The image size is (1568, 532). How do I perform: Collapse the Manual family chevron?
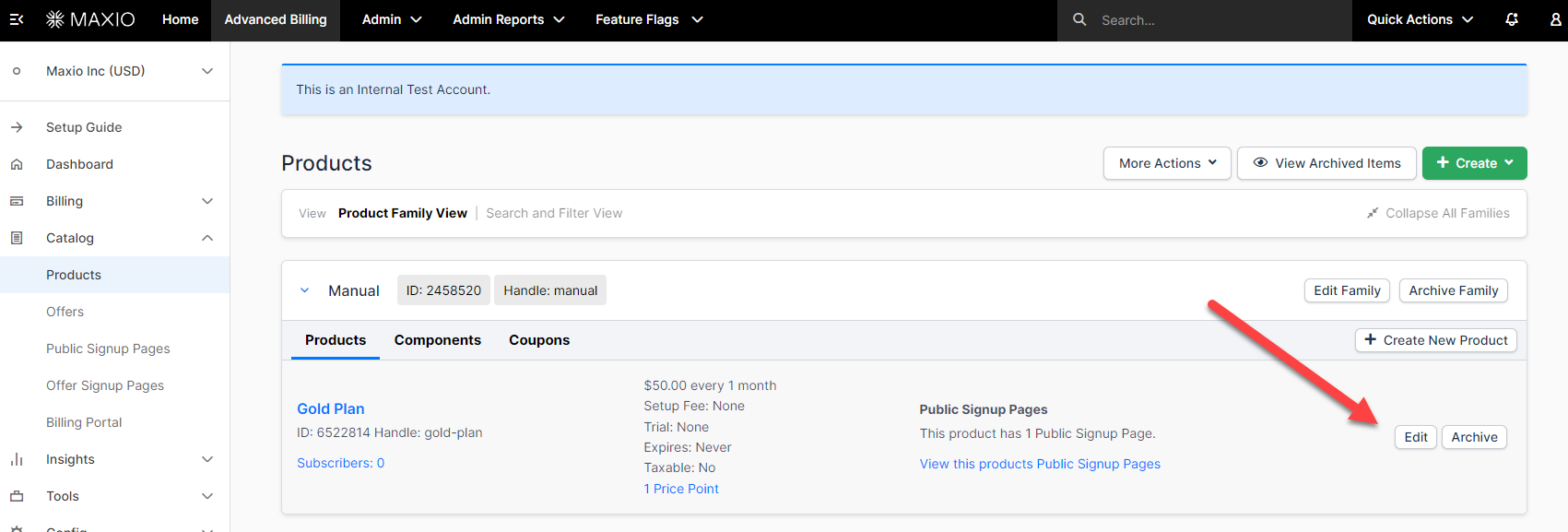[305, 290]
